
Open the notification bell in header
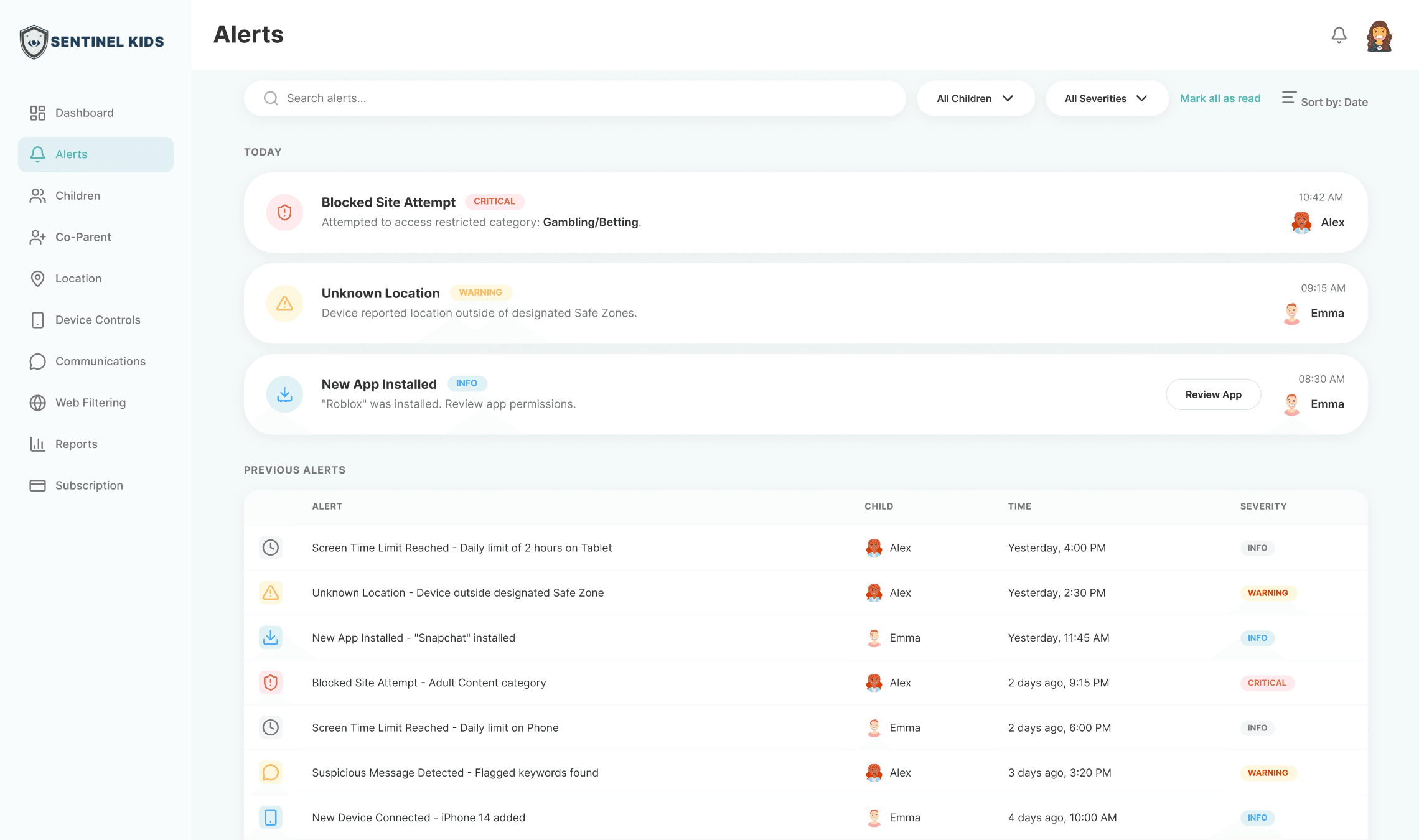[x=1339, y=35]
